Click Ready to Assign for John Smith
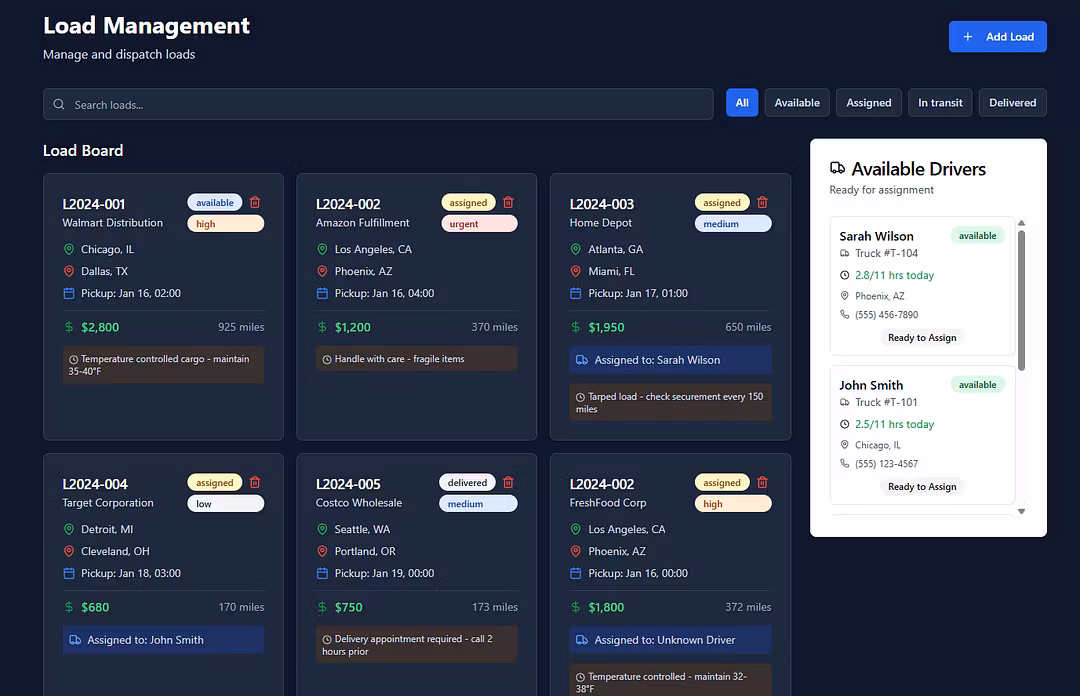Viewport: 1080px width, 696px height. [x=922, y=487]
